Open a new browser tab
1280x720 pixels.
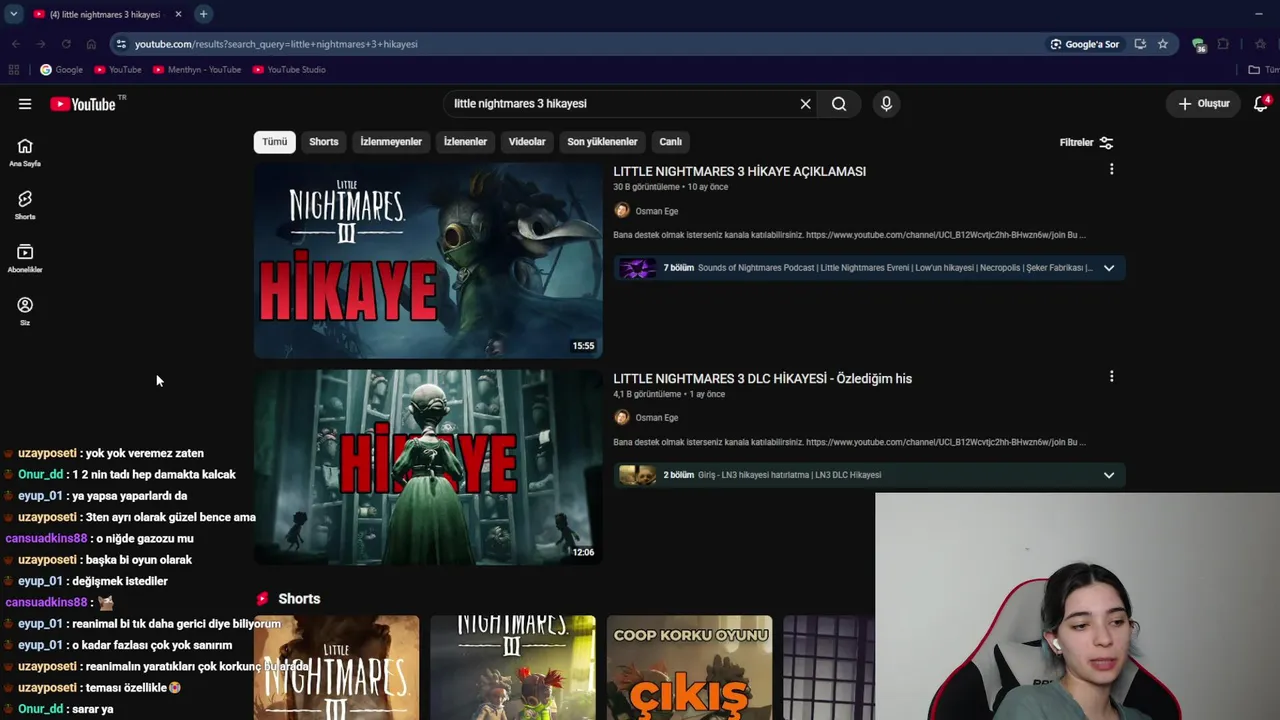click(x=203, y=14)
